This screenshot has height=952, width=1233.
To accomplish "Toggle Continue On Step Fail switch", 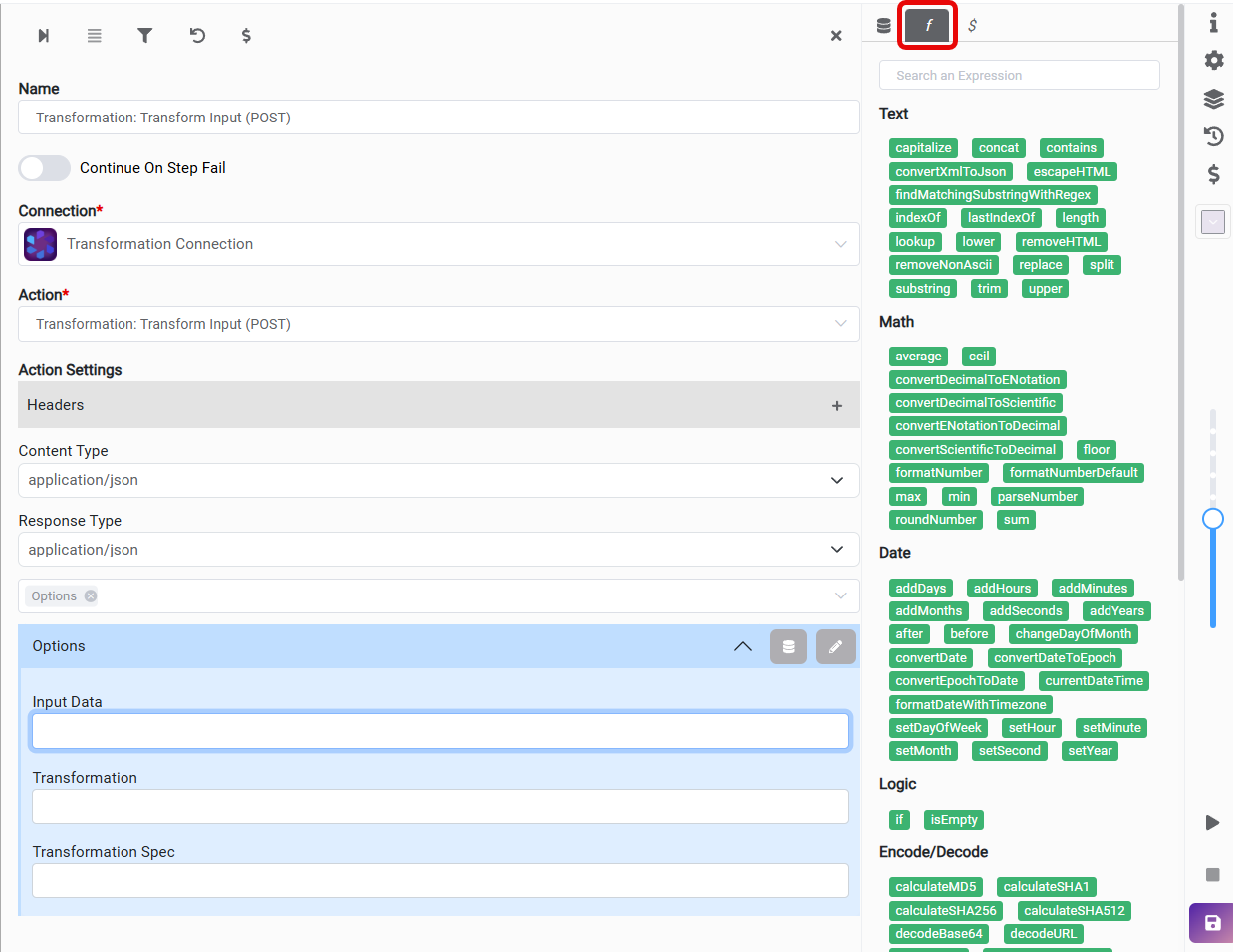I will coord(45,168).
